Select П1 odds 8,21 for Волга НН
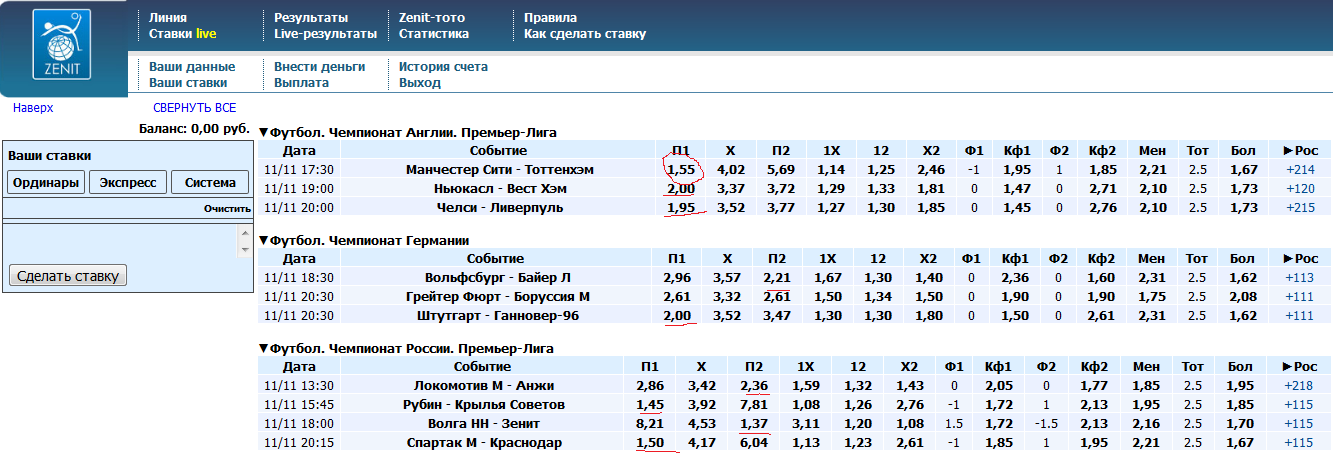The width and height of the screenshot is (1333, 466). [650, 424]
